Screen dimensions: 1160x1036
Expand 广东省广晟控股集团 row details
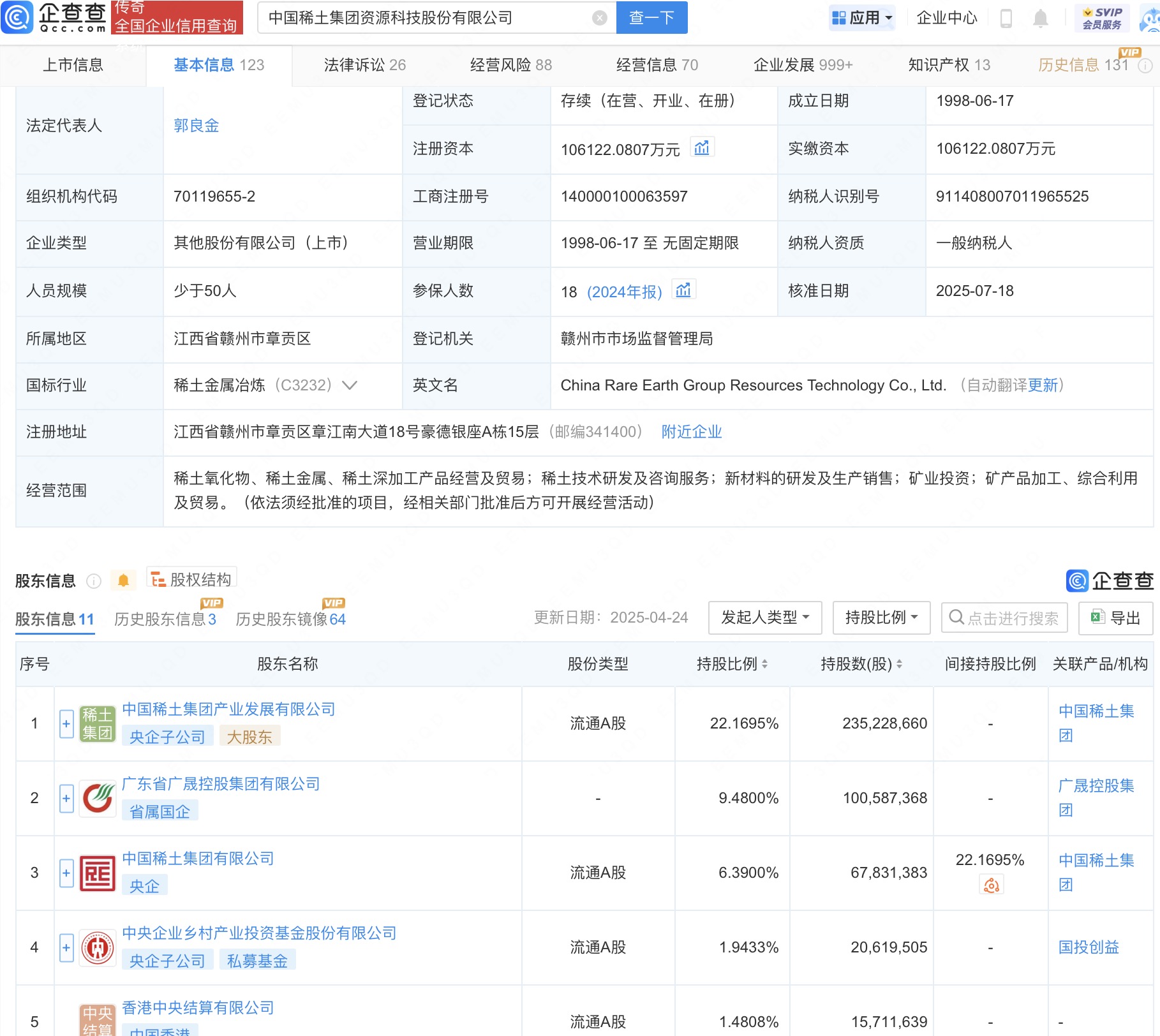click(x=66, y=799)
